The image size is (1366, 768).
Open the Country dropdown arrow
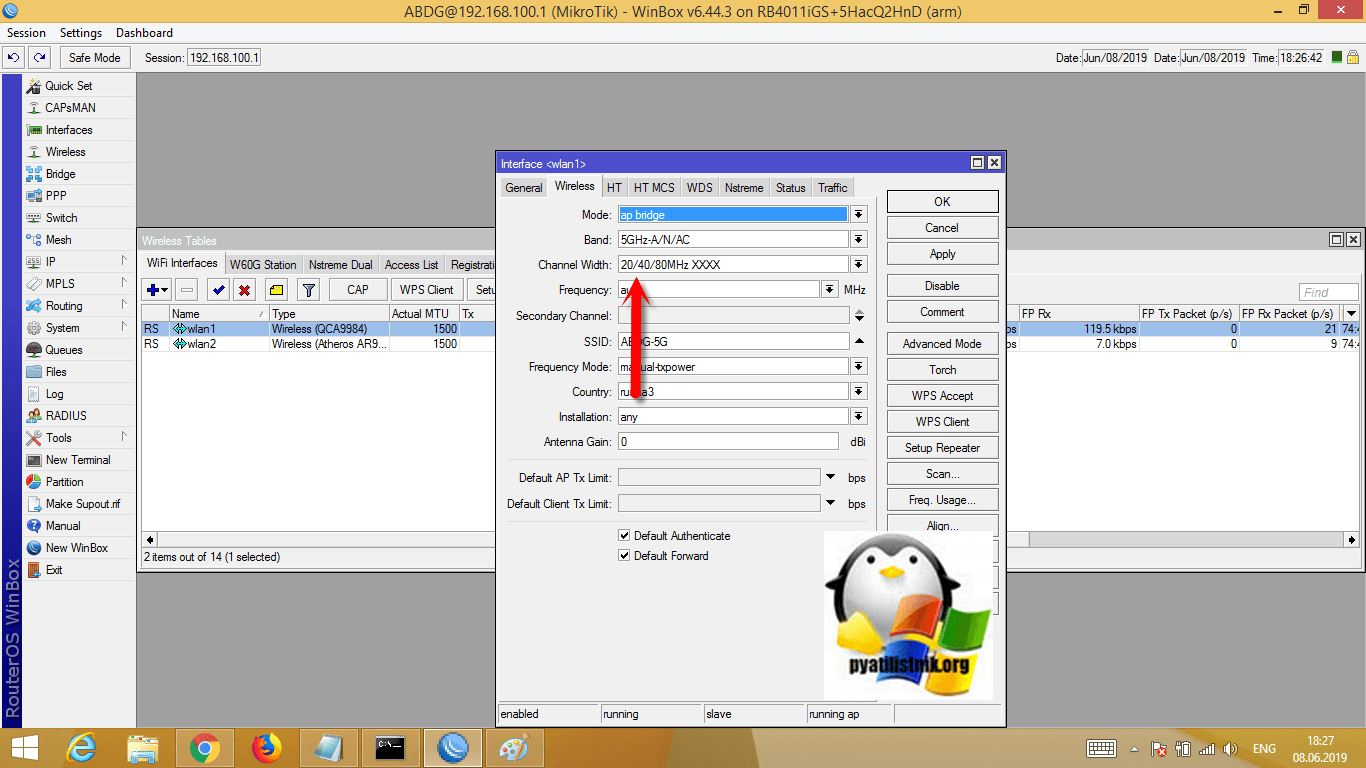click(858, 392)
